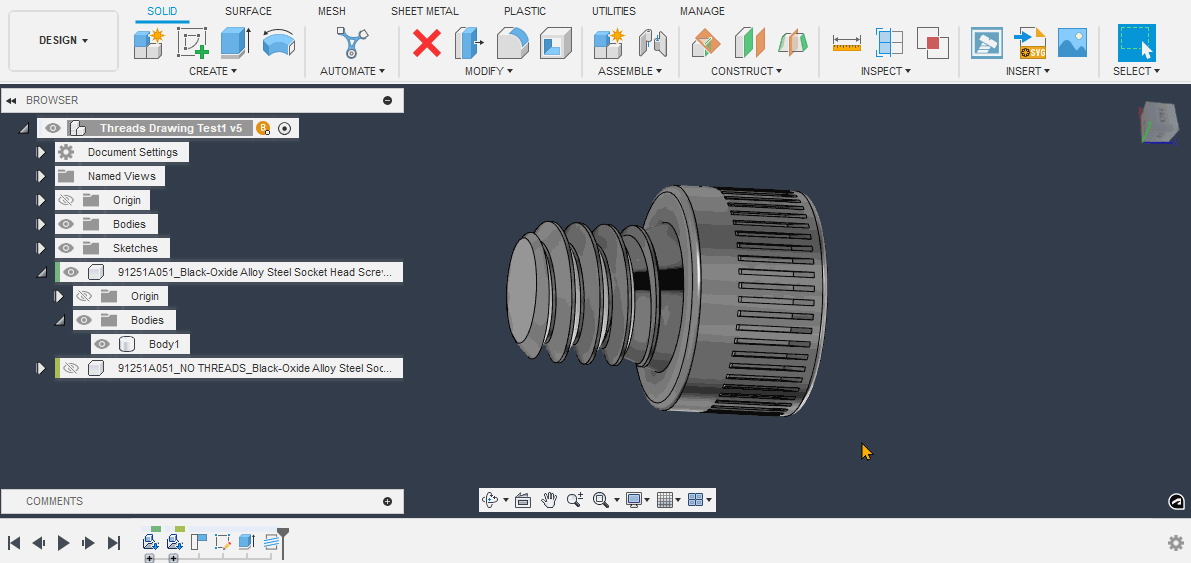The width and height of the screenshot is (1191, 563).
Task: Click New Component icon in Assemble group
Action: point(608,43)
